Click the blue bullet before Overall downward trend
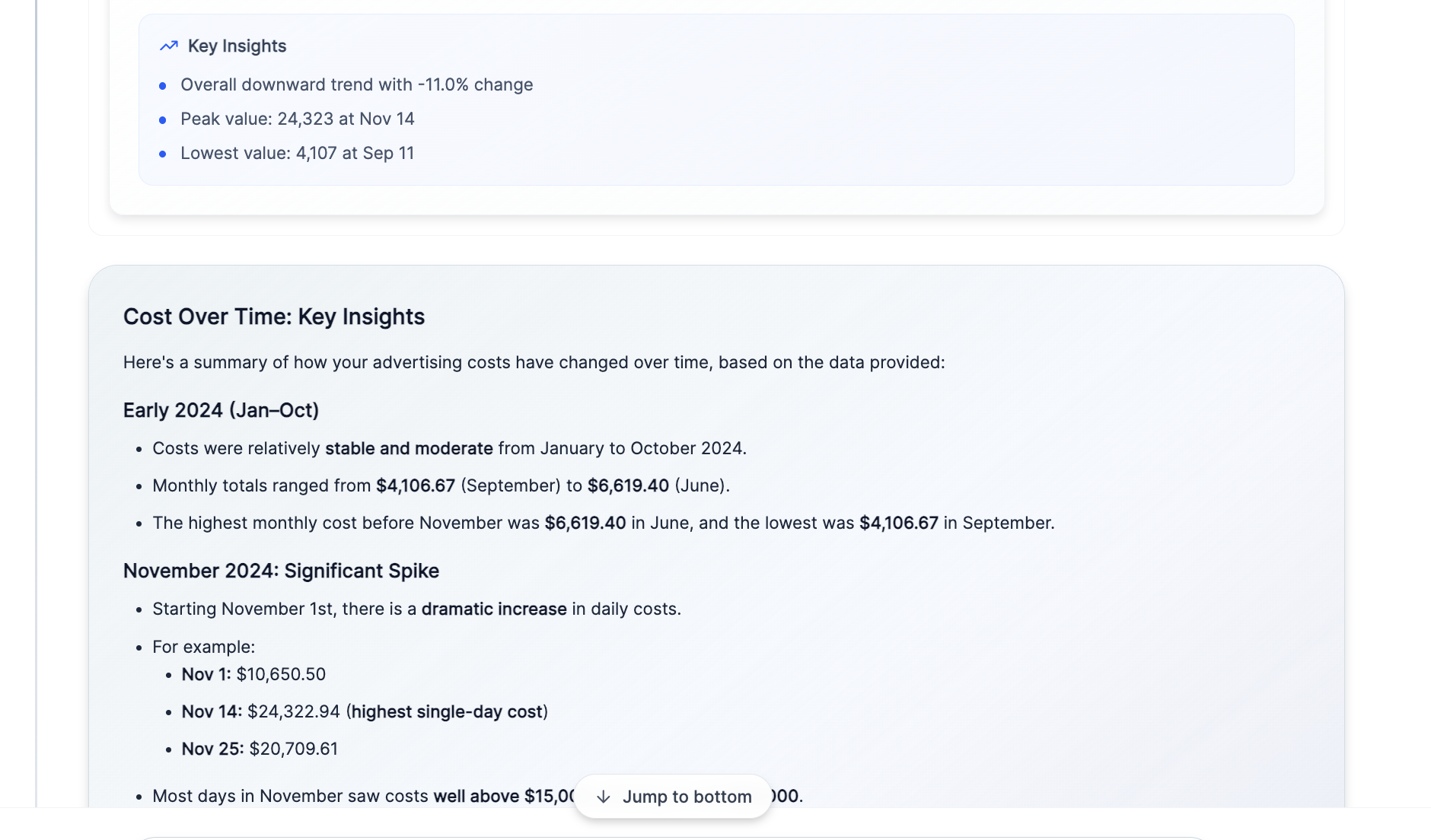This screenshot has width=1431, height=840. coord(162,85)
